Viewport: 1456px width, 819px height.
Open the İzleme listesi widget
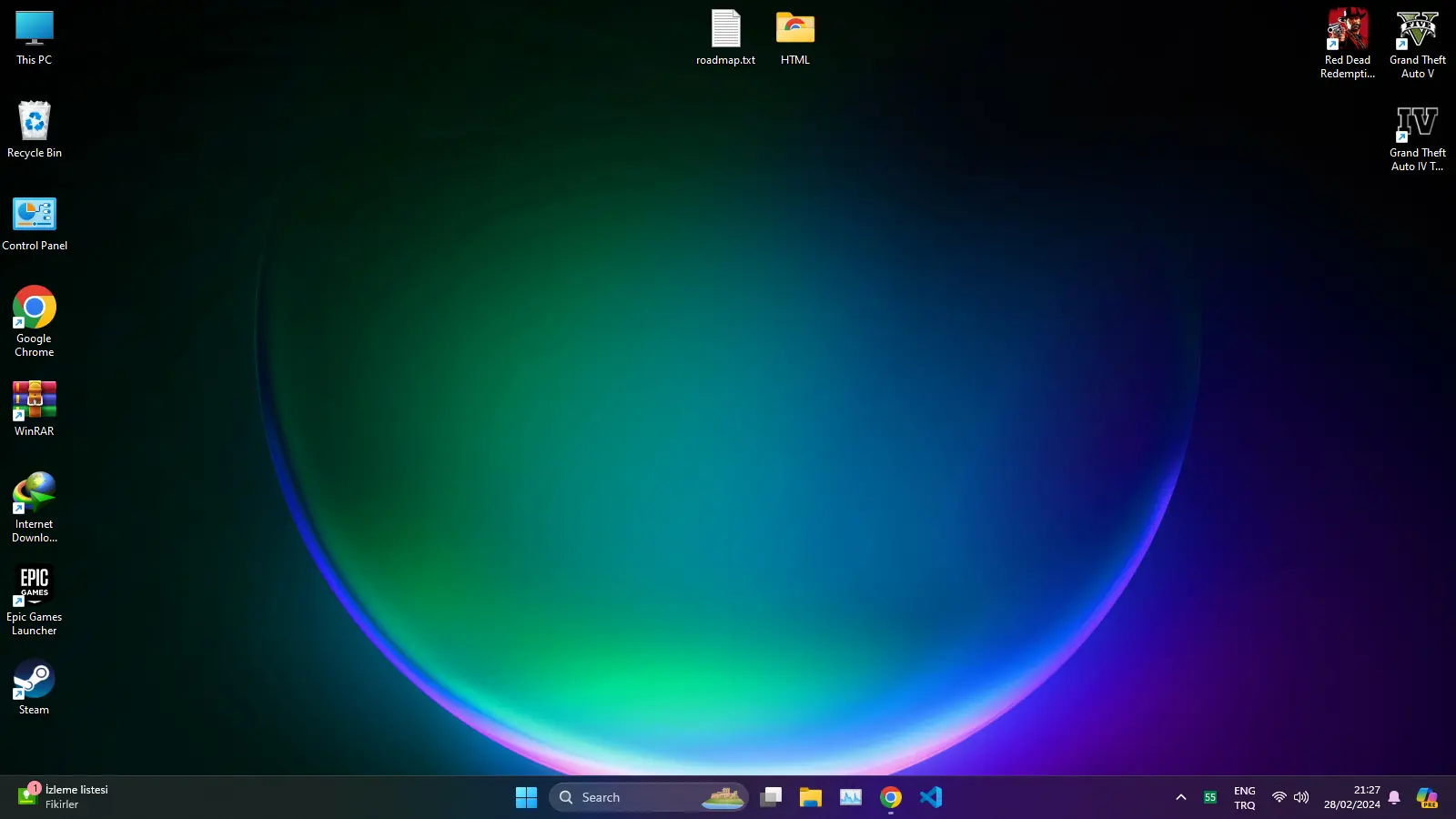tap(63, 797)
